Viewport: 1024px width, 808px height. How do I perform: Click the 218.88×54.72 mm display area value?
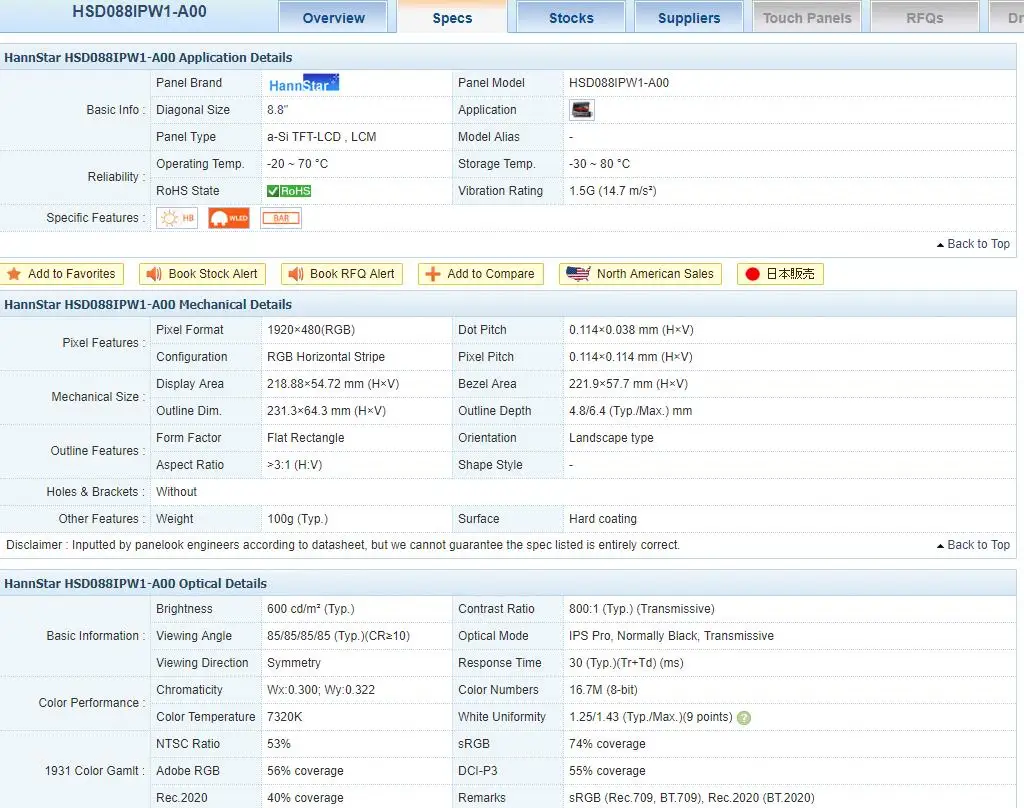[332, 384]
